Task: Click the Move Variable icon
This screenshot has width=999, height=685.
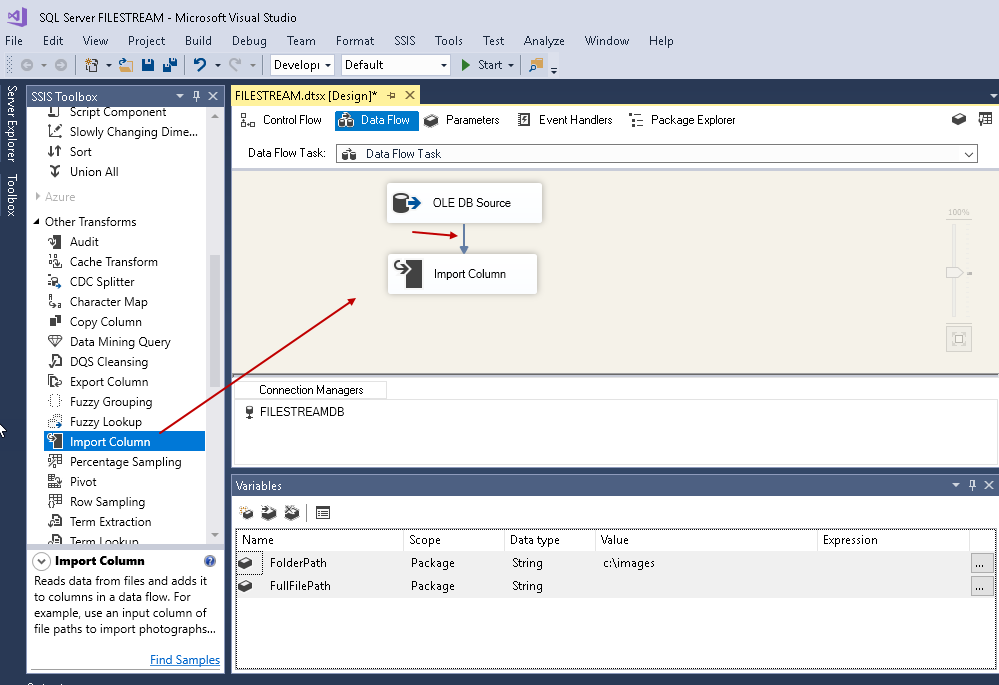Action: 269,513
